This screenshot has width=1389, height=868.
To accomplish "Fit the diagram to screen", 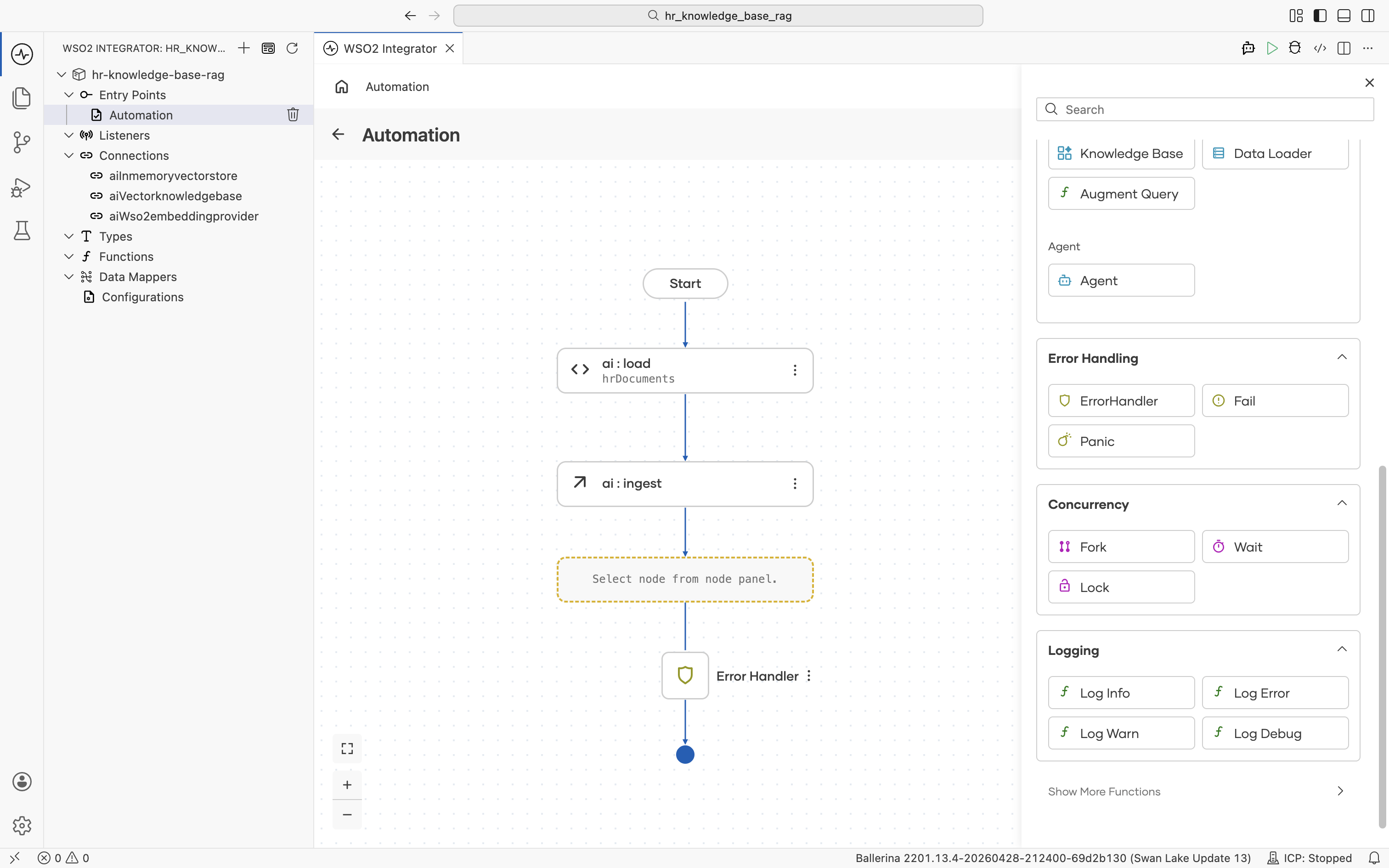I will click(347, 749).
